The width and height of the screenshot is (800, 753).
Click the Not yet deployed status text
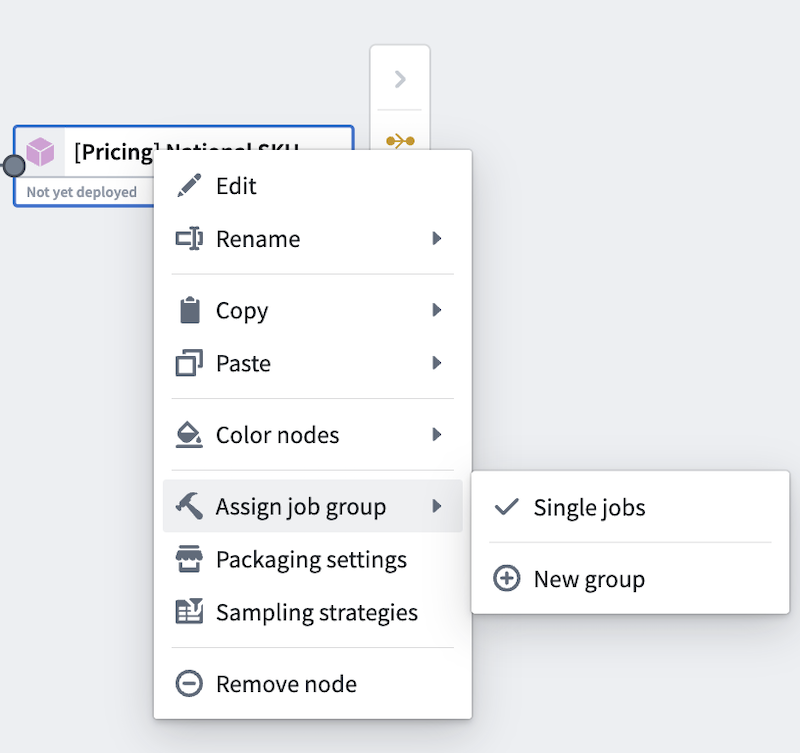click(x=82, y=192)
